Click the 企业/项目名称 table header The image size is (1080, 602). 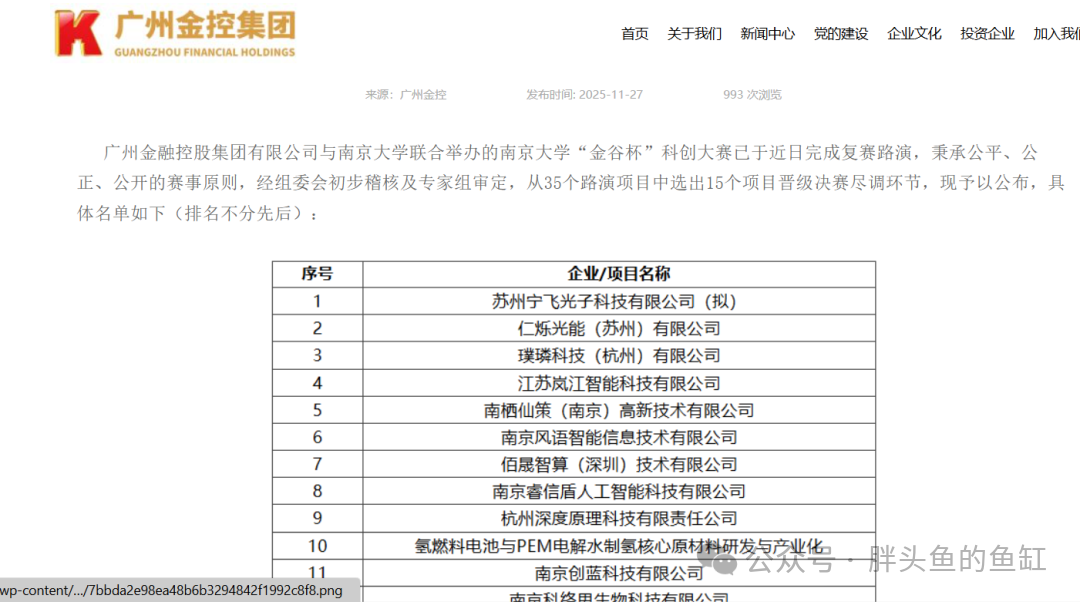[x=619, y=274]
